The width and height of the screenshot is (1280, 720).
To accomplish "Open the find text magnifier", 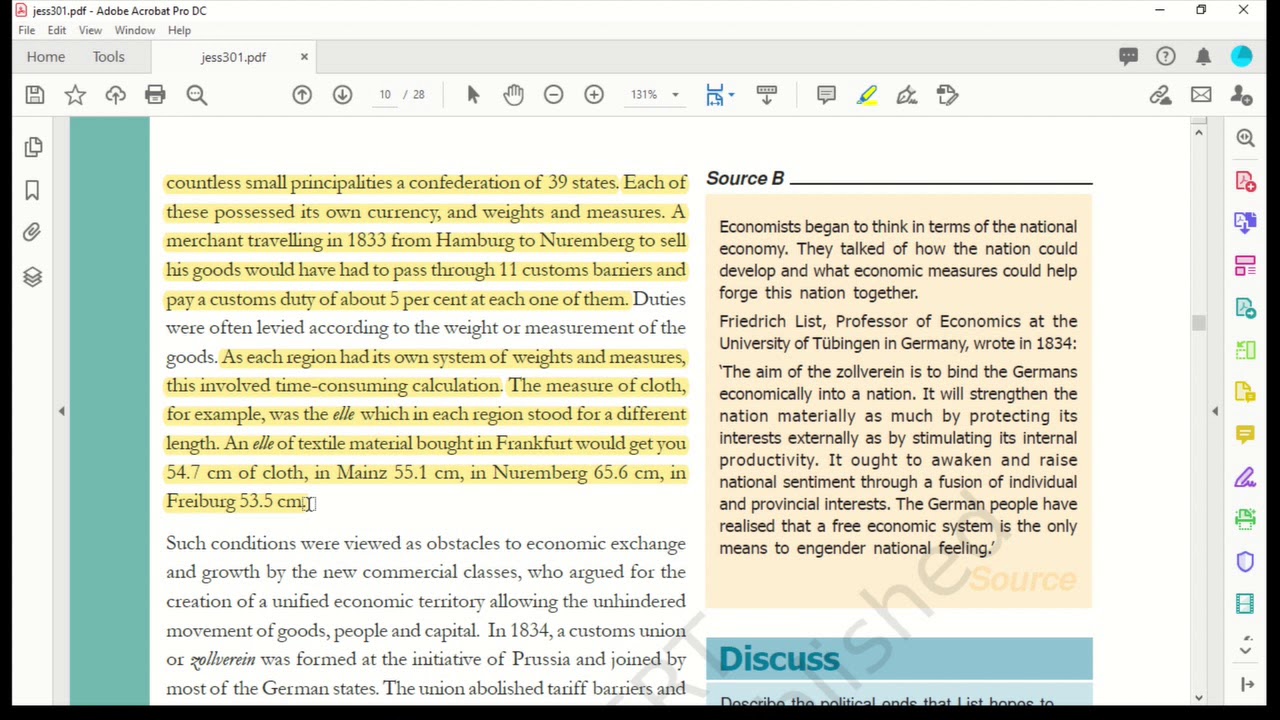I will pyautogui.click(x=196, y=95).
